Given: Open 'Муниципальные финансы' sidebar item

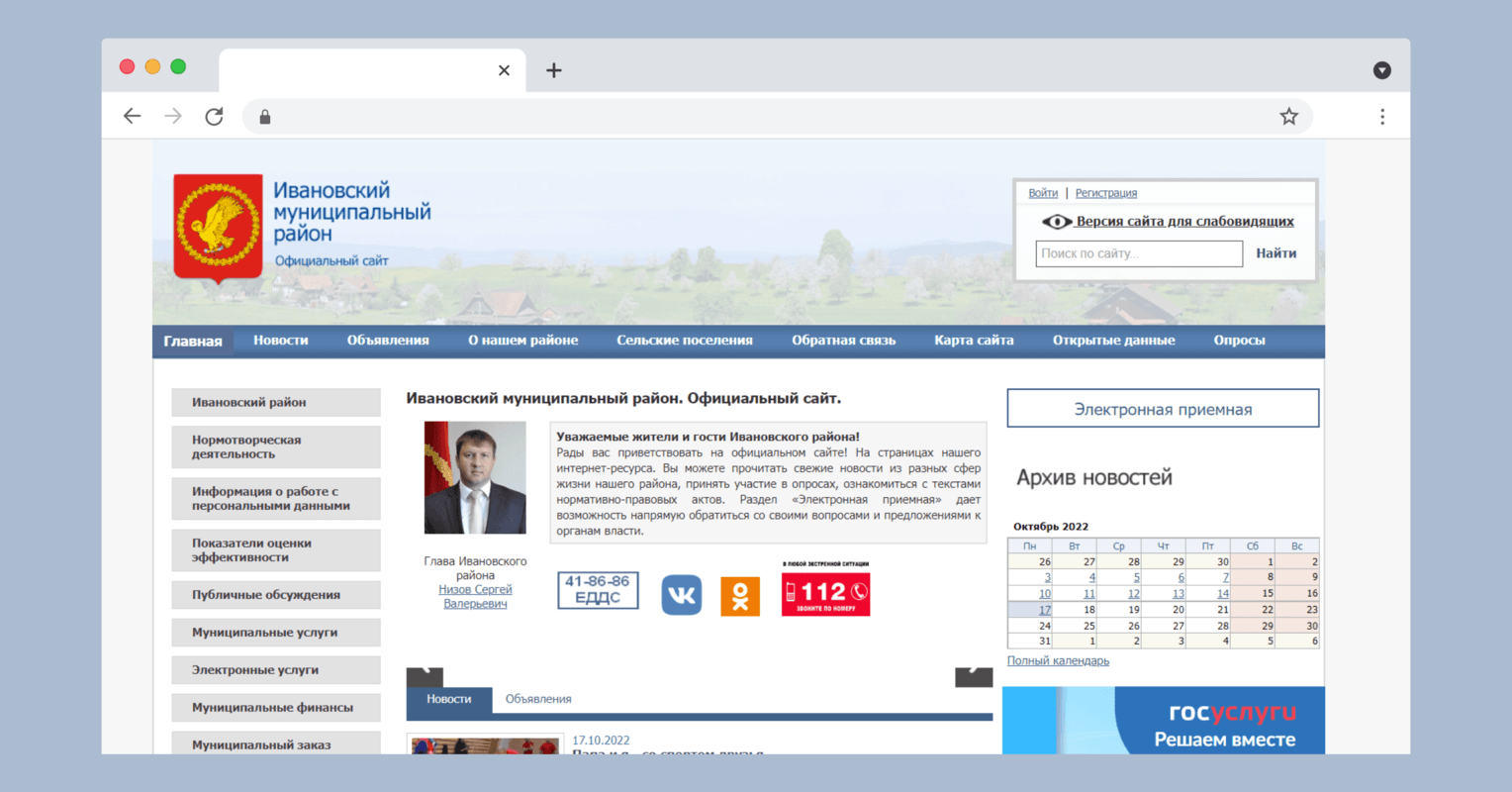Looking at the screenshot, I should click(276, 707).
